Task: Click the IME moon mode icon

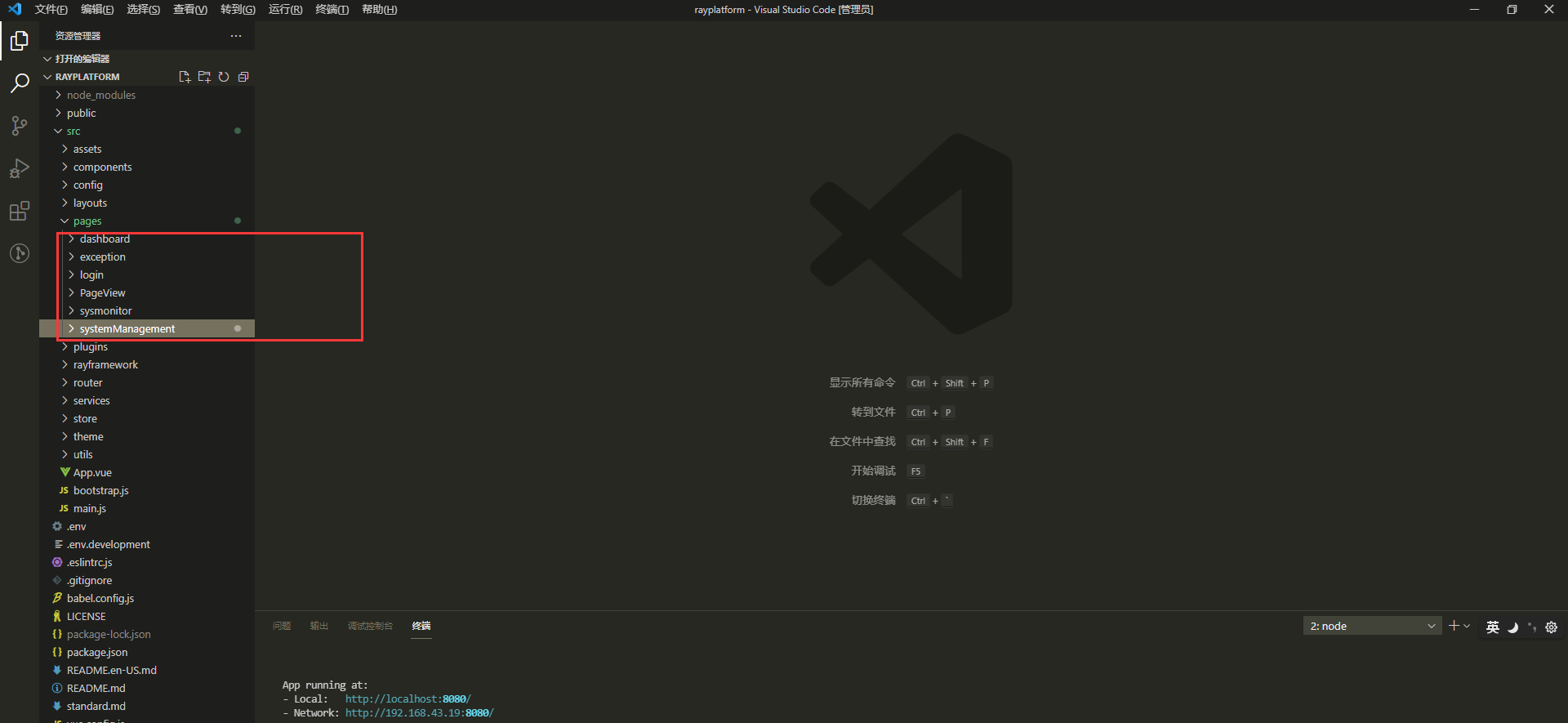Action: coord(1512,627)
